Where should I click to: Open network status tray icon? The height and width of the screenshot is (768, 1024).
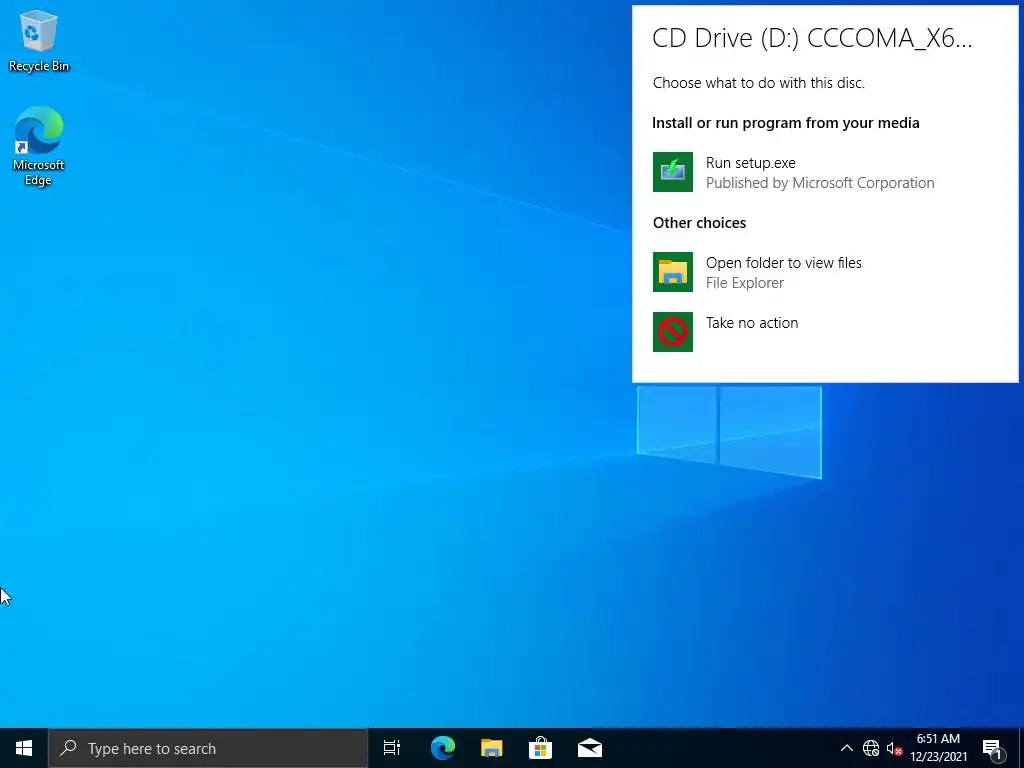tap(871, 748)
